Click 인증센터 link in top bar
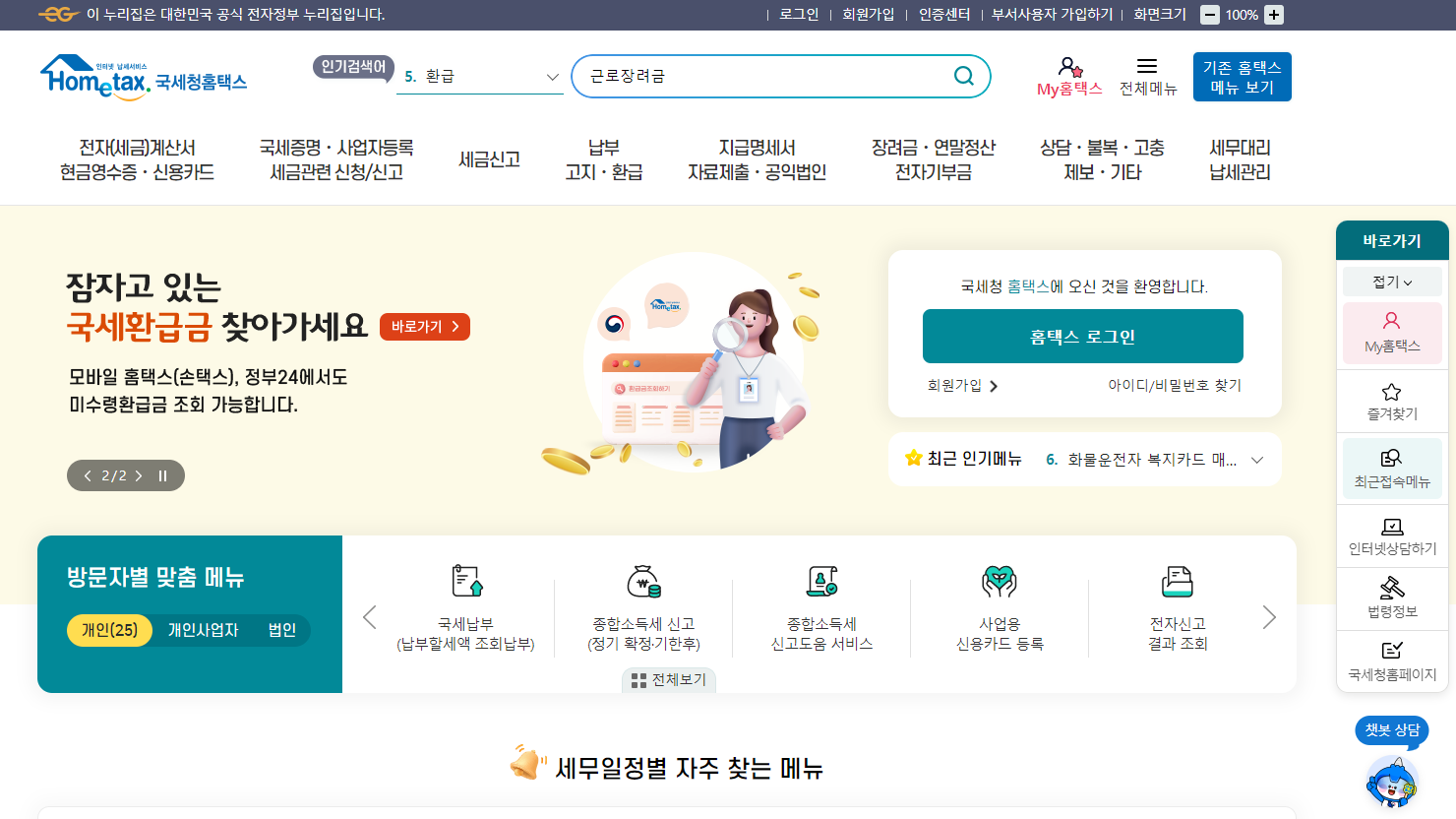Viewport: 1456px width, 819px height. 944,15
